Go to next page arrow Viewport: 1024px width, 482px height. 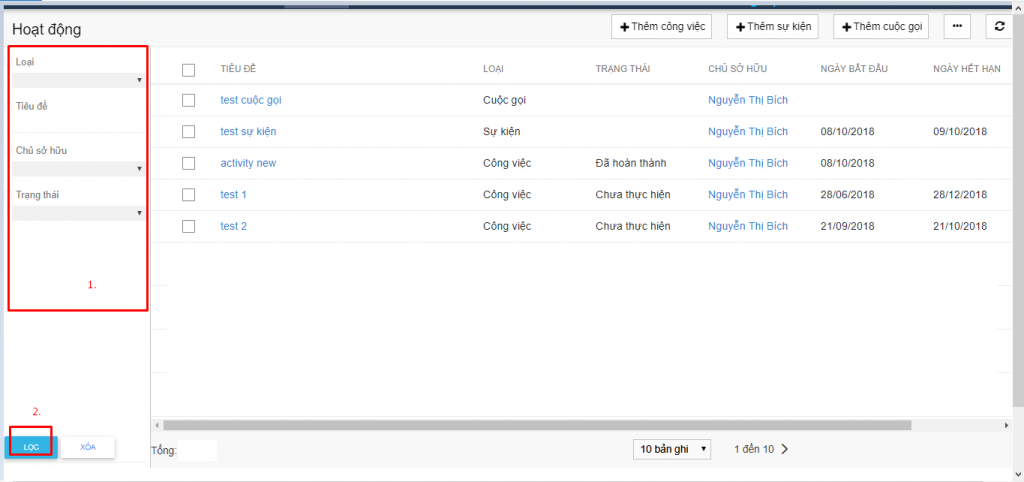[785, 449]
